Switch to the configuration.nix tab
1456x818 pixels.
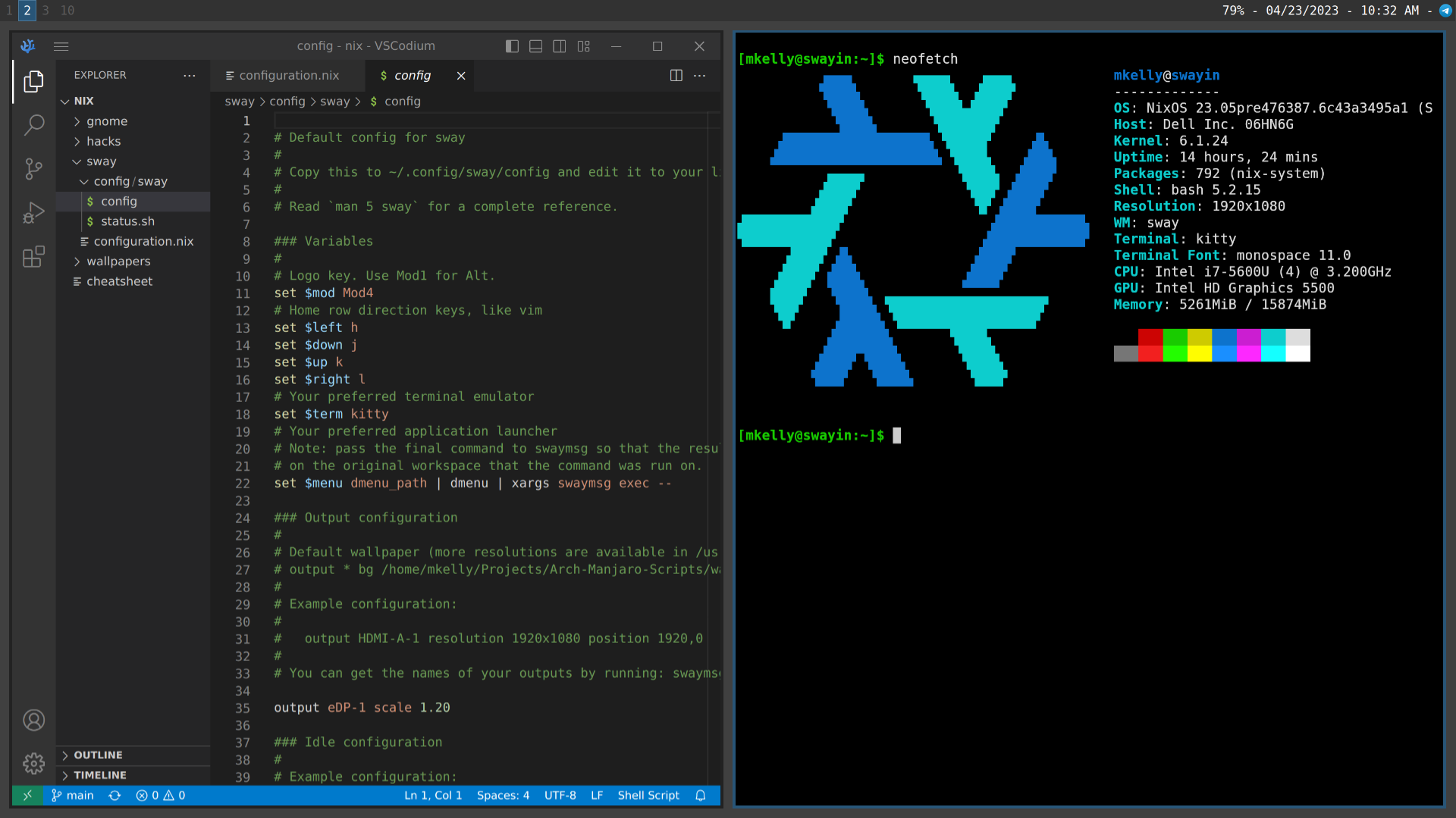click(287, 75)
